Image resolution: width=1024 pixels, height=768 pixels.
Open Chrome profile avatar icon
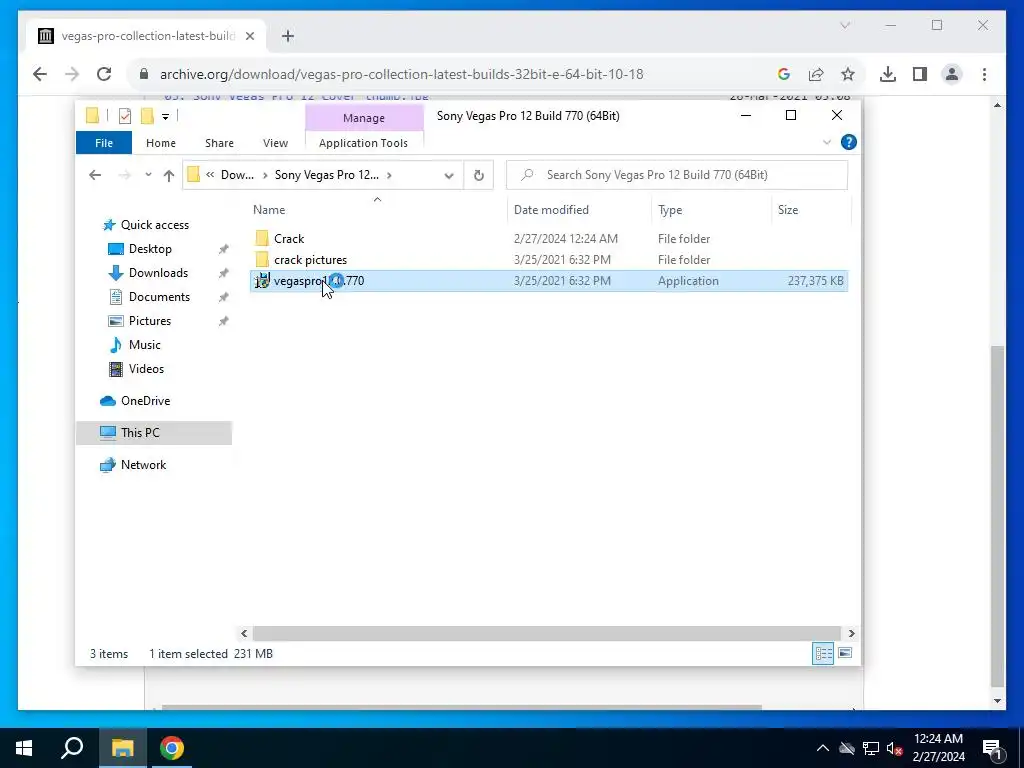click(x=952, y=74)
